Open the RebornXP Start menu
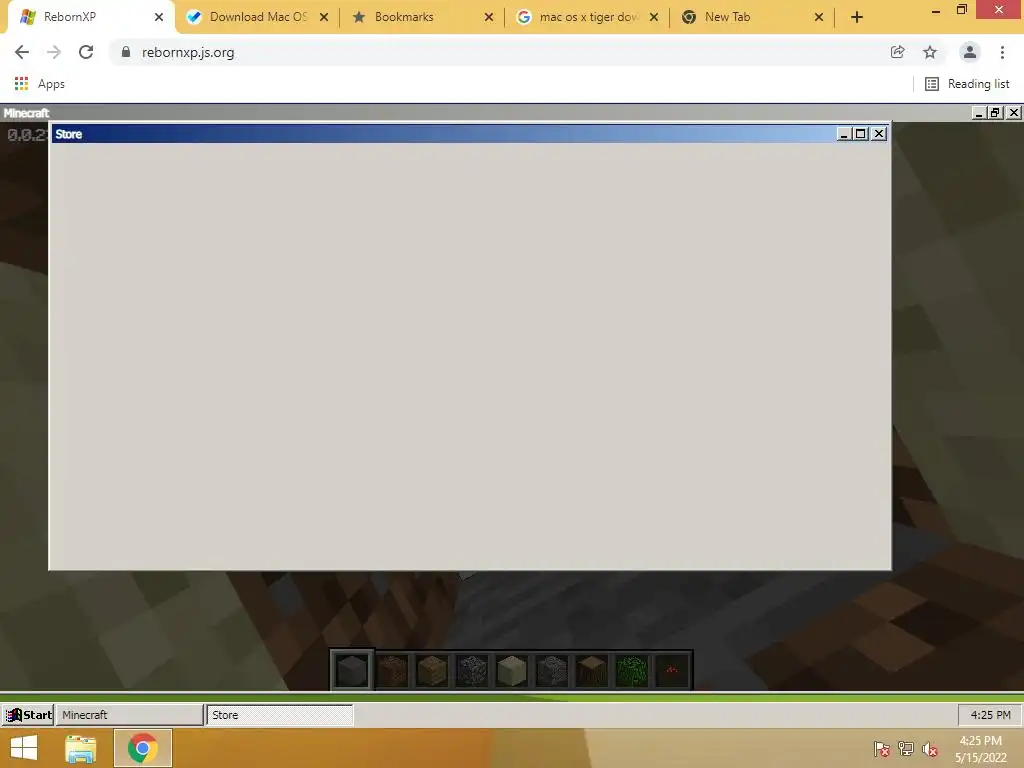This screenshot has height=768, width=1024. point(28,714)
